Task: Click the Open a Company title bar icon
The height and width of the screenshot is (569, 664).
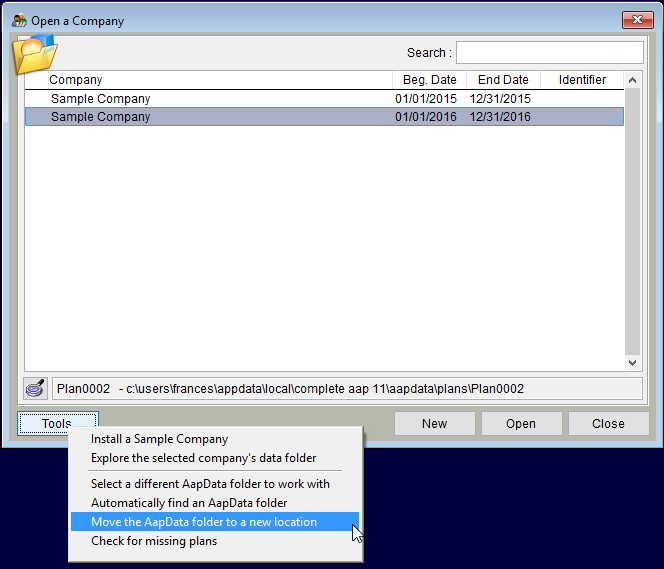Action: pyautogui.click(x=19, y=20)
